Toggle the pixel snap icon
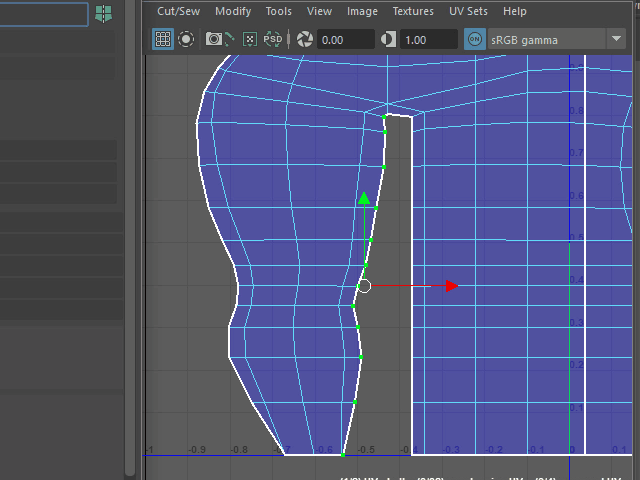The image size is (640, 480). 250,40
